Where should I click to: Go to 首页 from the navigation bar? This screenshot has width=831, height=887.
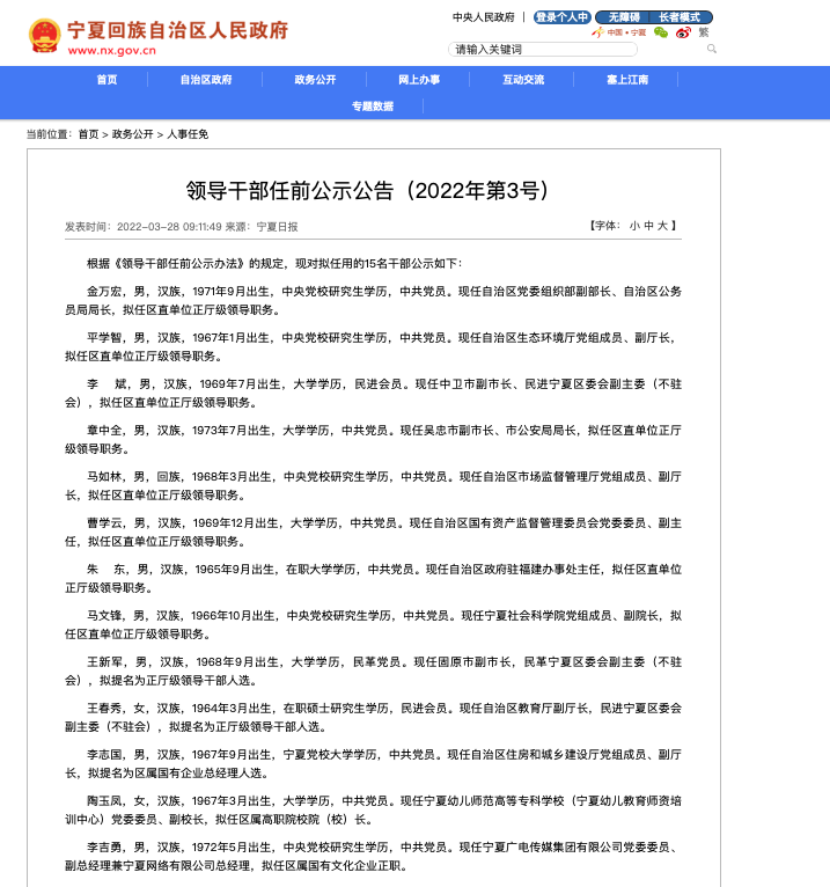(x=107, y=79)
